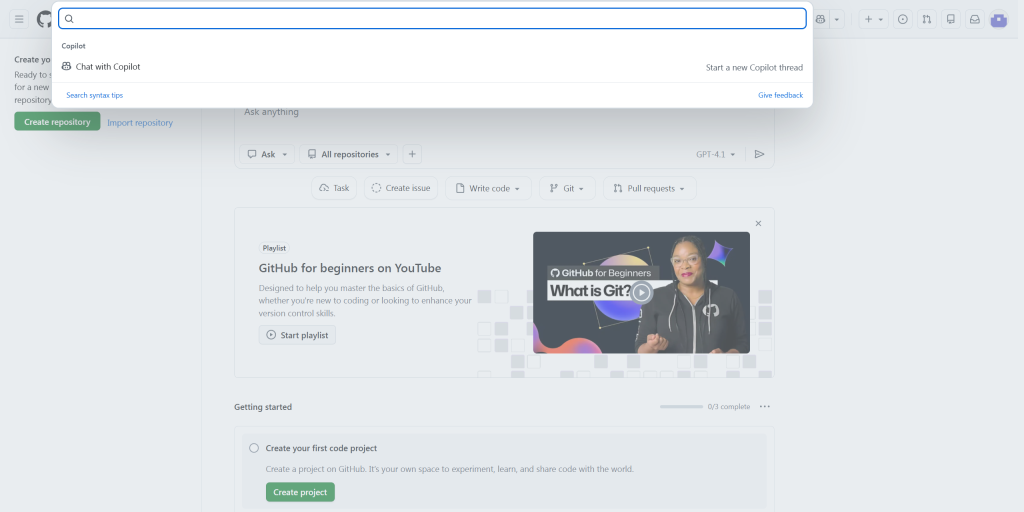The image size is (1024, 512).
Task: Click the Search syntax tips link
Action: 94,95
